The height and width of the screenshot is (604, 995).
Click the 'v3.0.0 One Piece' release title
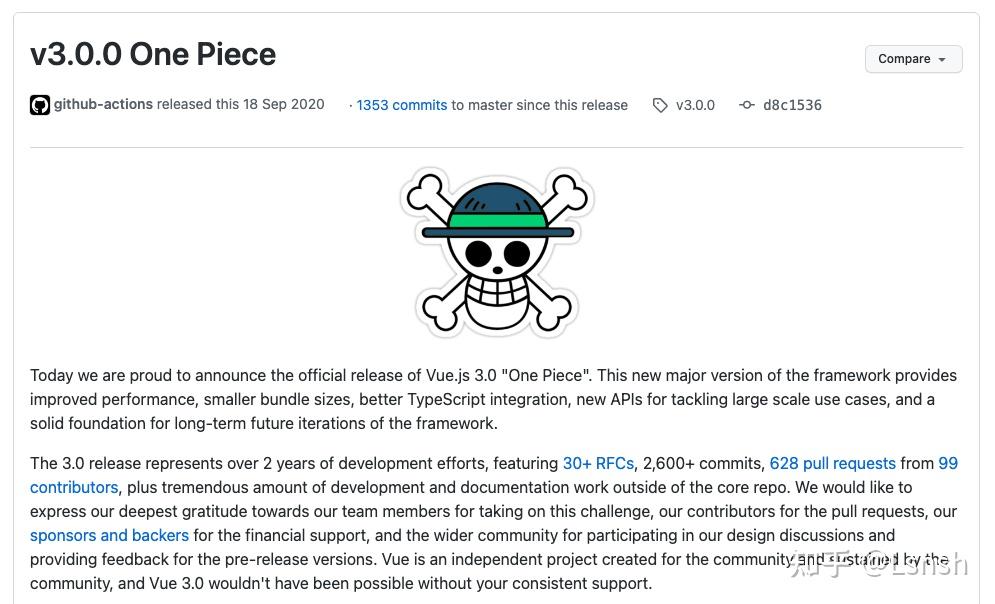click(153, 54)
